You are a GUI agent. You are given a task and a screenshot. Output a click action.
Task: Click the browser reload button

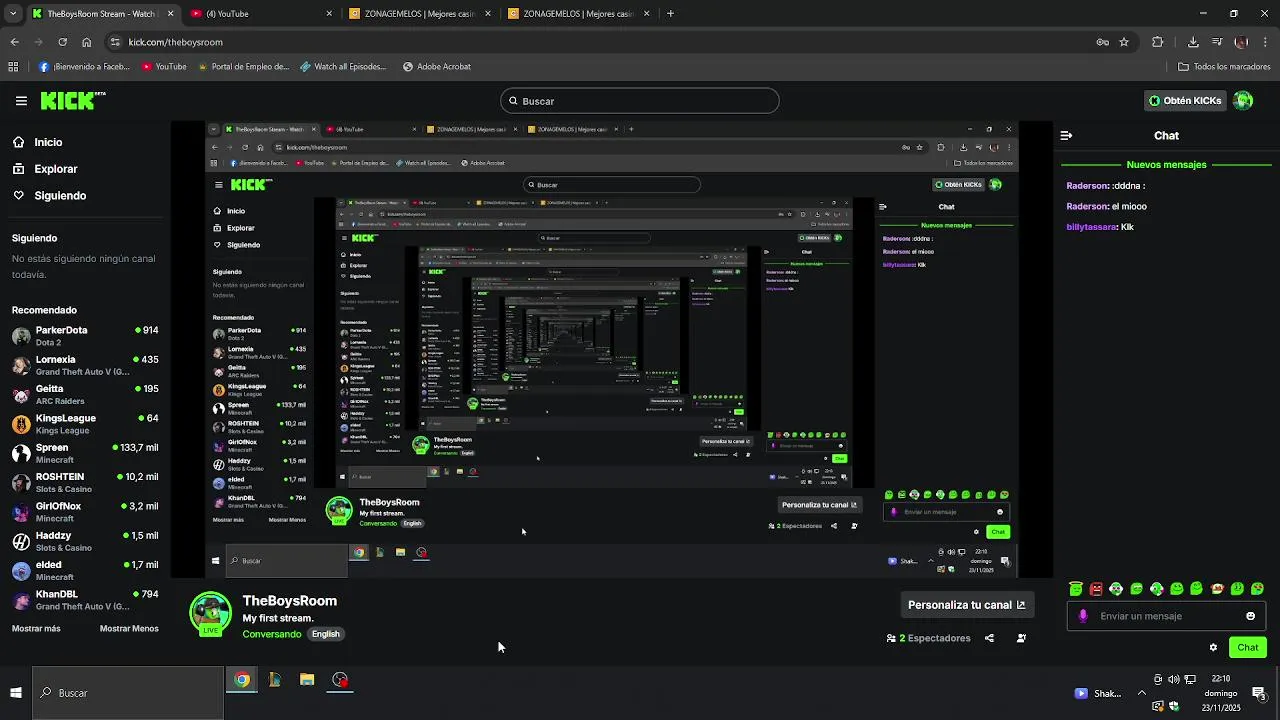(x=62, y=42)
